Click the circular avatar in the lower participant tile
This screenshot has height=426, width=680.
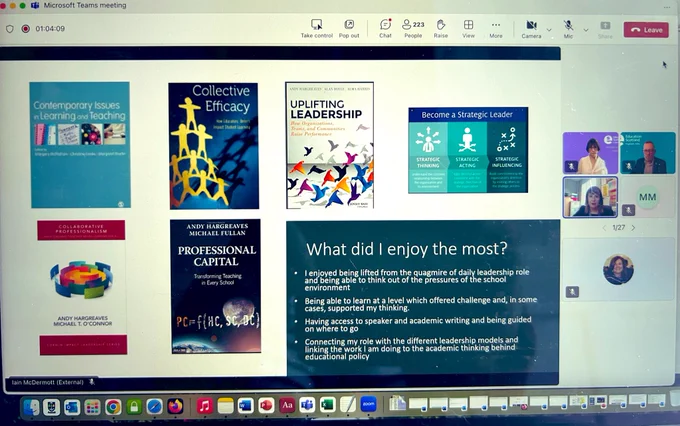[x=618, y=269]
